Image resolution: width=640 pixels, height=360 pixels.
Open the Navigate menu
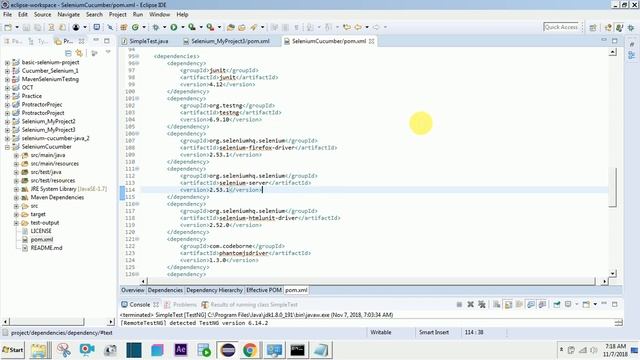click(x=69, y=14)
